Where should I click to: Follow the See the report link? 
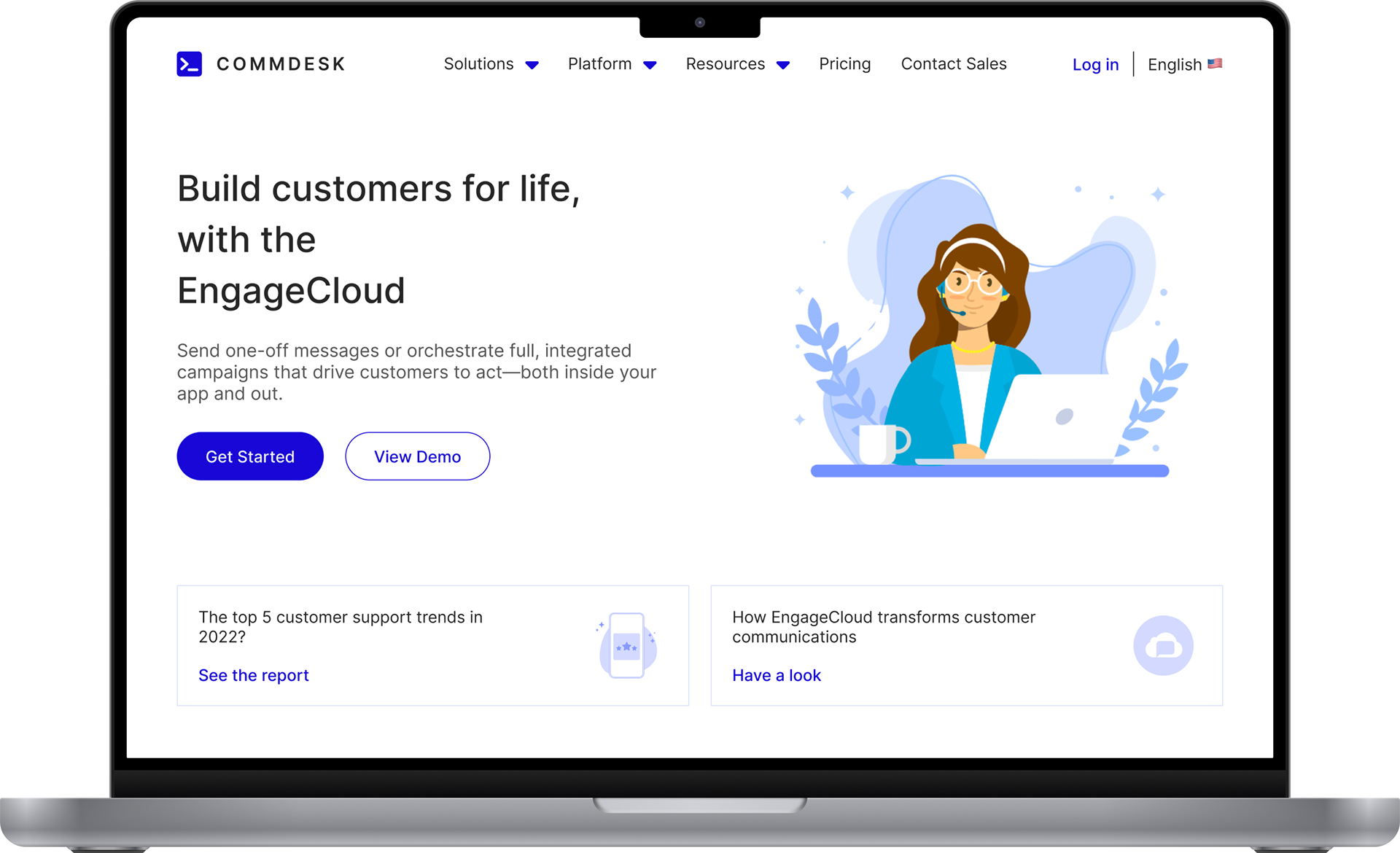pos(254,676)
